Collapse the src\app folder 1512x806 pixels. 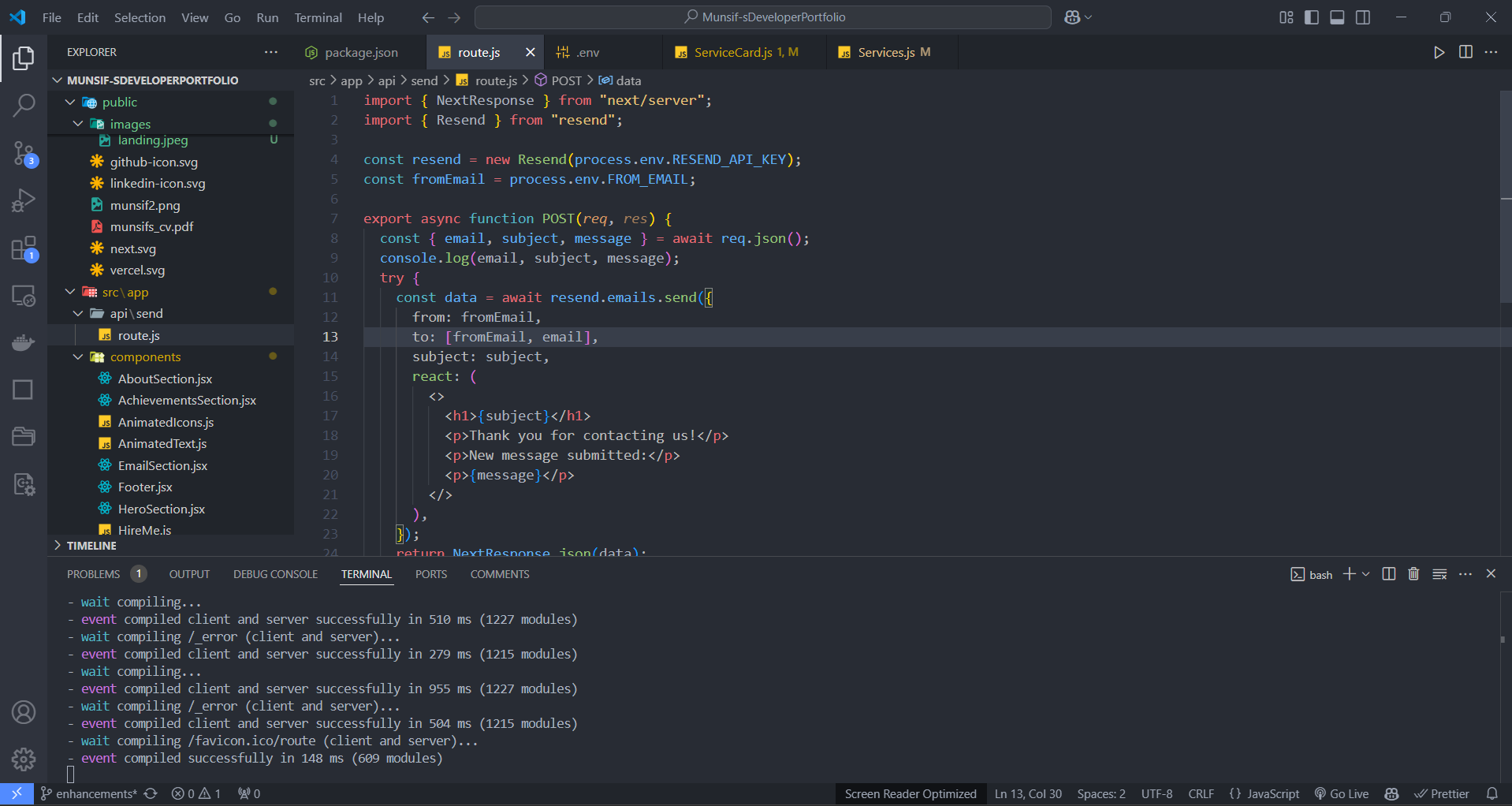[70, 292]
